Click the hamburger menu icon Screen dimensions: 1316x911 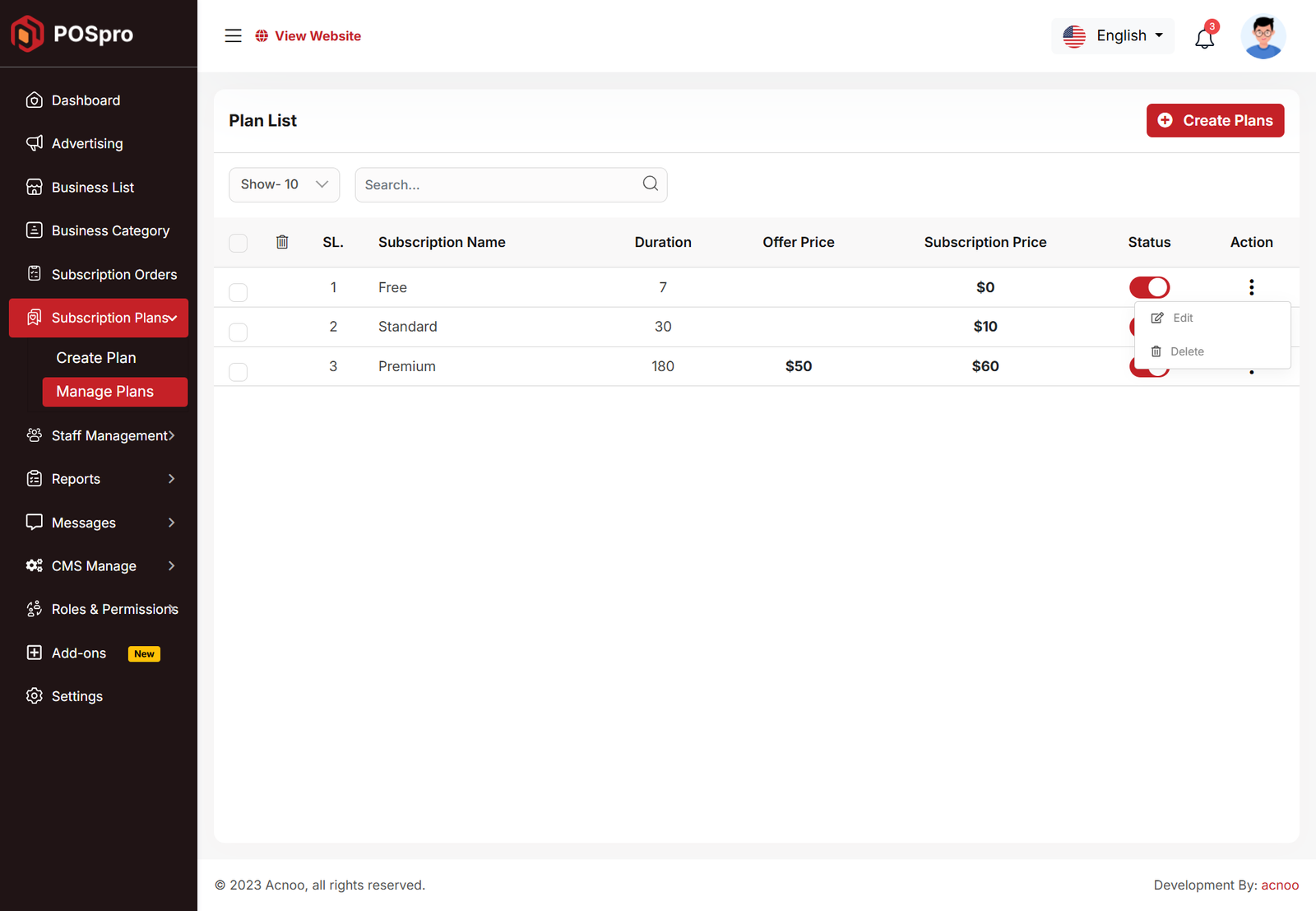[233, 35]
